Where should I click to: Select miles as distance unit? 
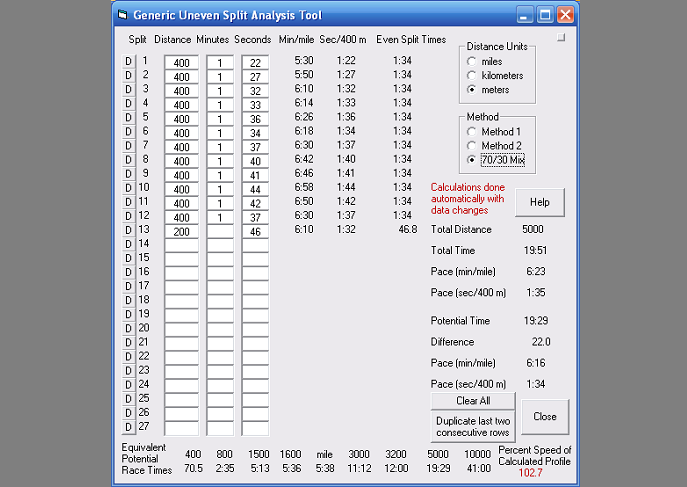[472, 62]
